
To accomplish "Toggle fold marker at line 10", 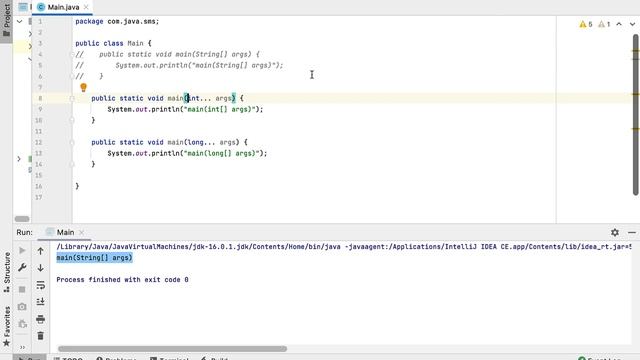I will pyautogui.click(x=72, y=120).
